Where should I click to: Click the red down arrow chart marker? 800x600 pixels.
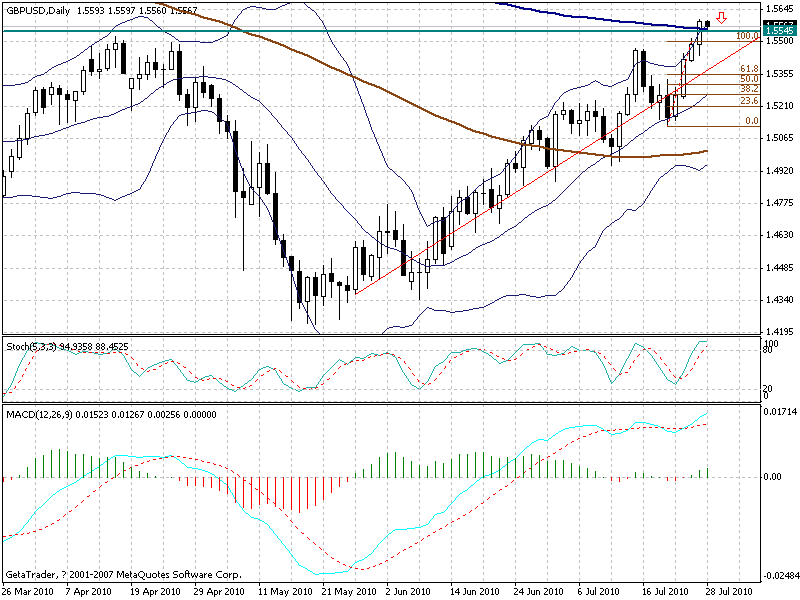pos(721,18)
